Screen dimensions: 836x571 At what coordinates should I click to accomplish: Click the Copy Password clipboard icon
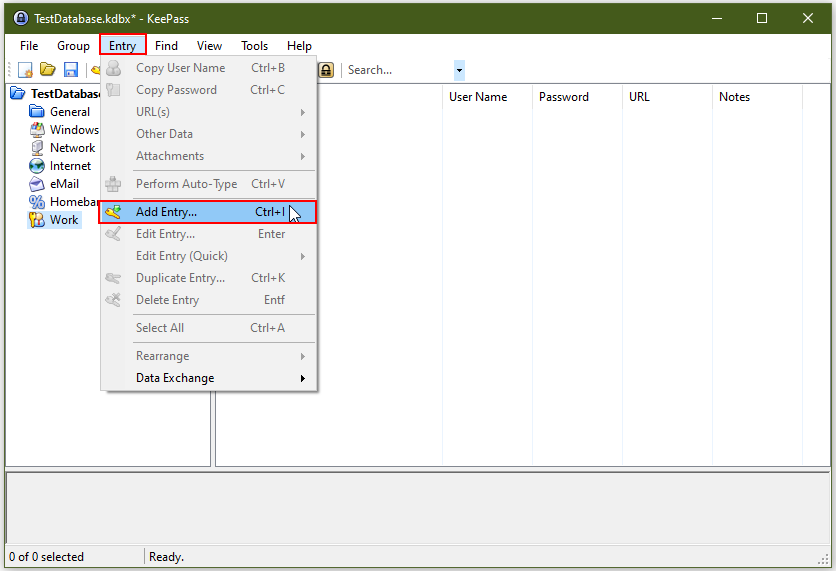point(113,90)
